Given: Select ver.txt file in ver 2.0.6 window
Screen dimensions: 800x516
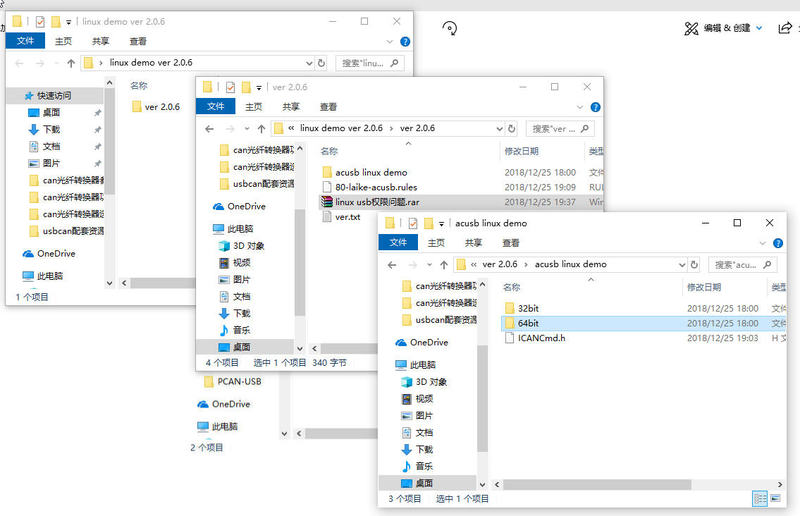Looking at the screenshot, I should (x=347, y=217).
